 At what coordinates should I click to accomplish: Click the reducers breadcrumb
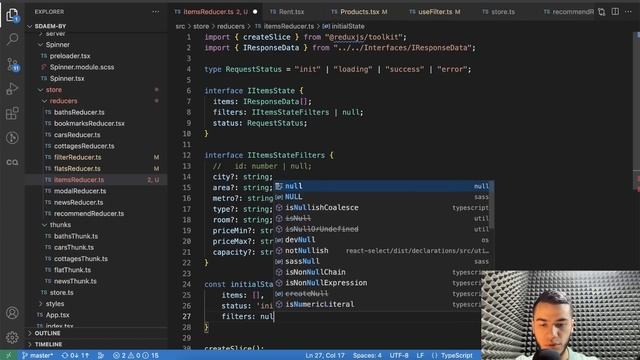tap(231, 26)
